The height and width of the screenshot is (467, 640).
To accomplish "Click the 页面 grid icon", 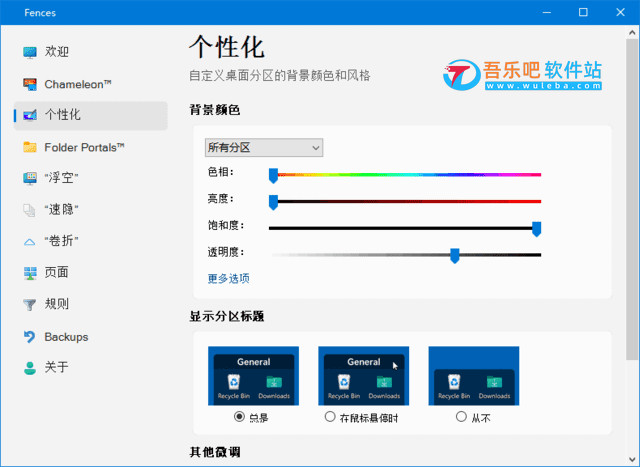I will tap(29, 272).
